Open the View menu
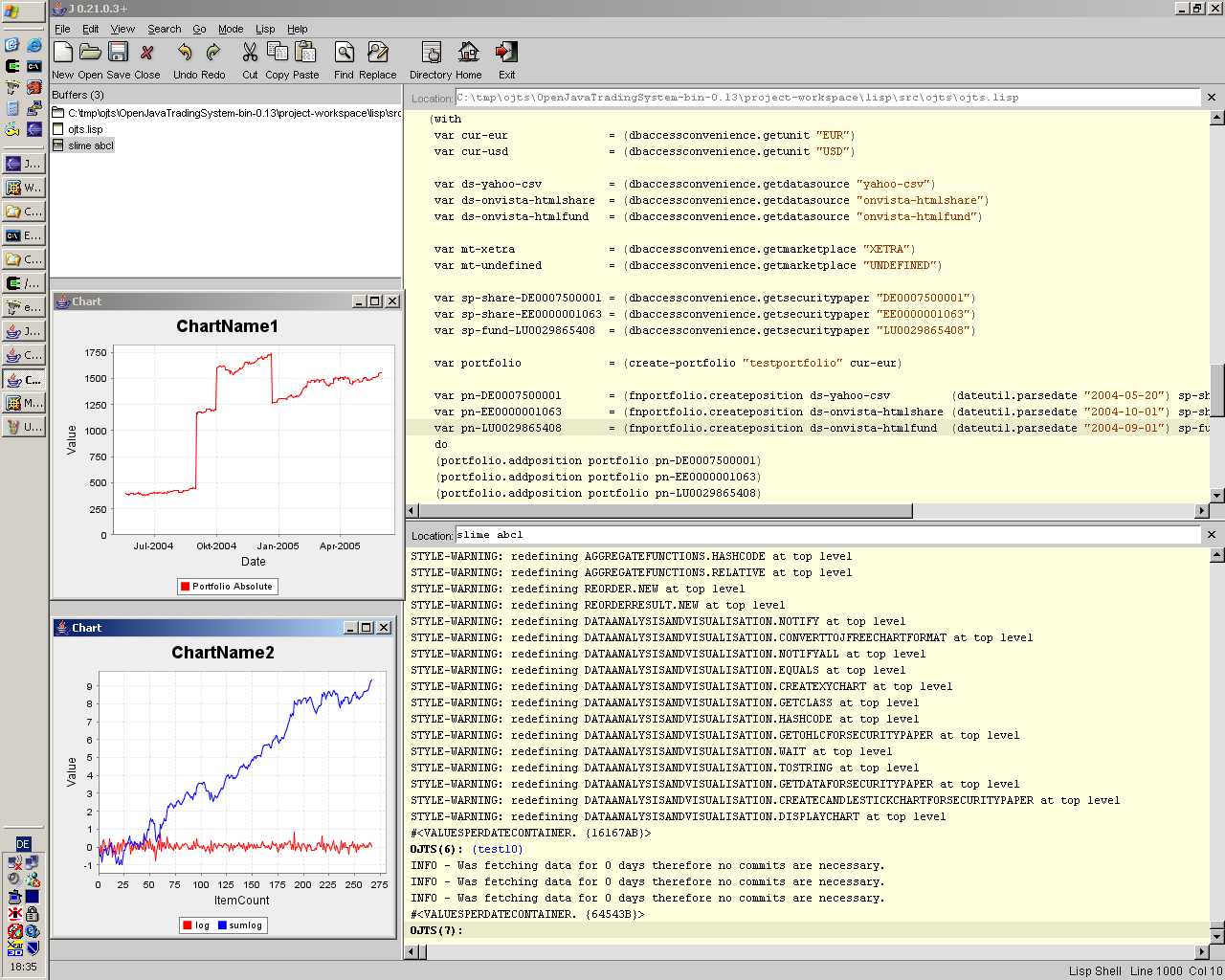Viewport: 1225px width, 980px height. coord(122,29)
